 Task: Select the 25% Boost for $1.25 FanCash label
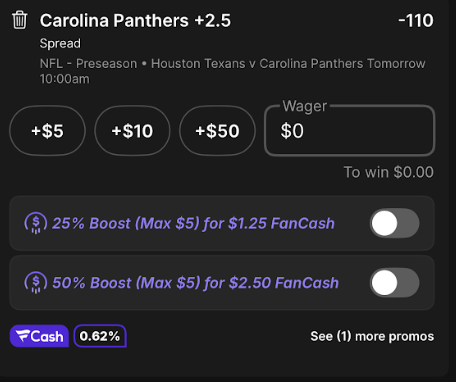[x=193, y=223]
